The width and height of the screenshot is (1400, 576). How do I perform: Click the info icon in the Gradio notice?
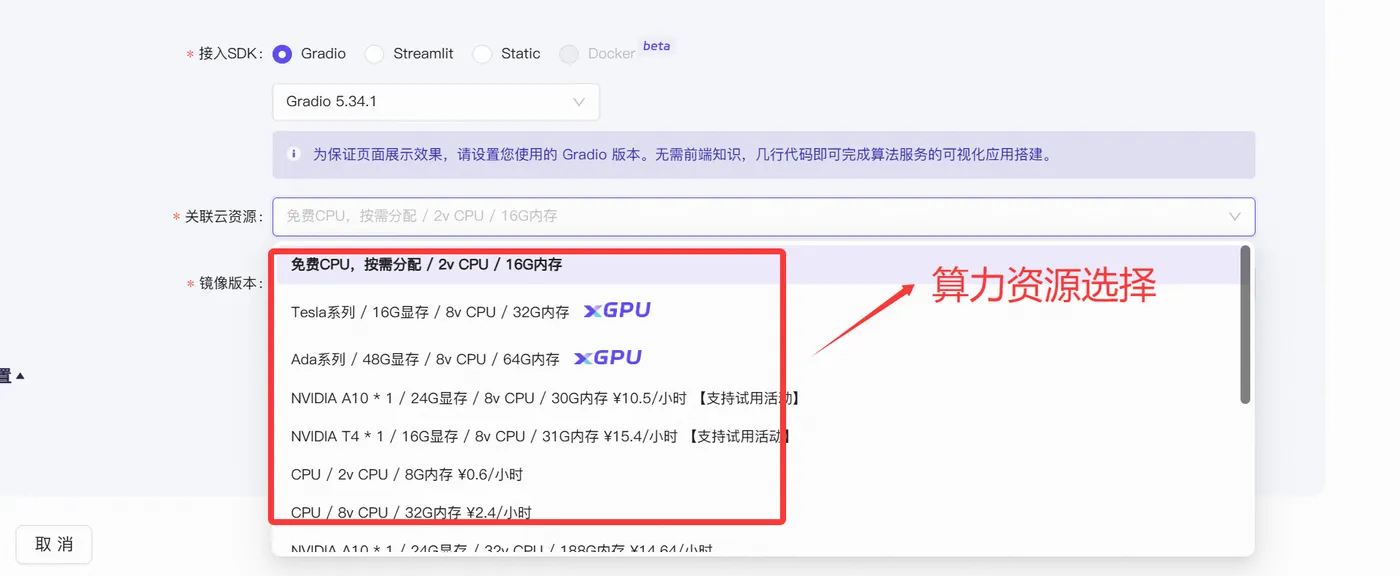coord(294,154)
